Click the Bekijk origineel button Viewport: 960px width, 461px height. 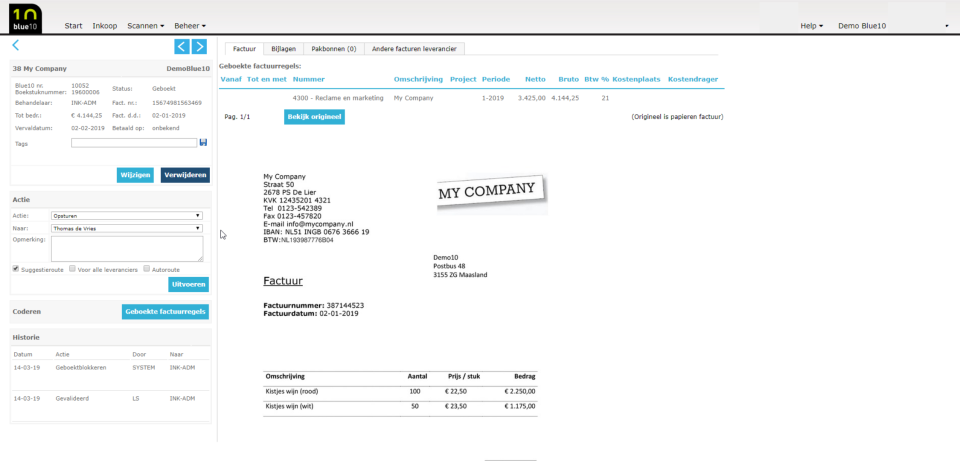point(314,116)
